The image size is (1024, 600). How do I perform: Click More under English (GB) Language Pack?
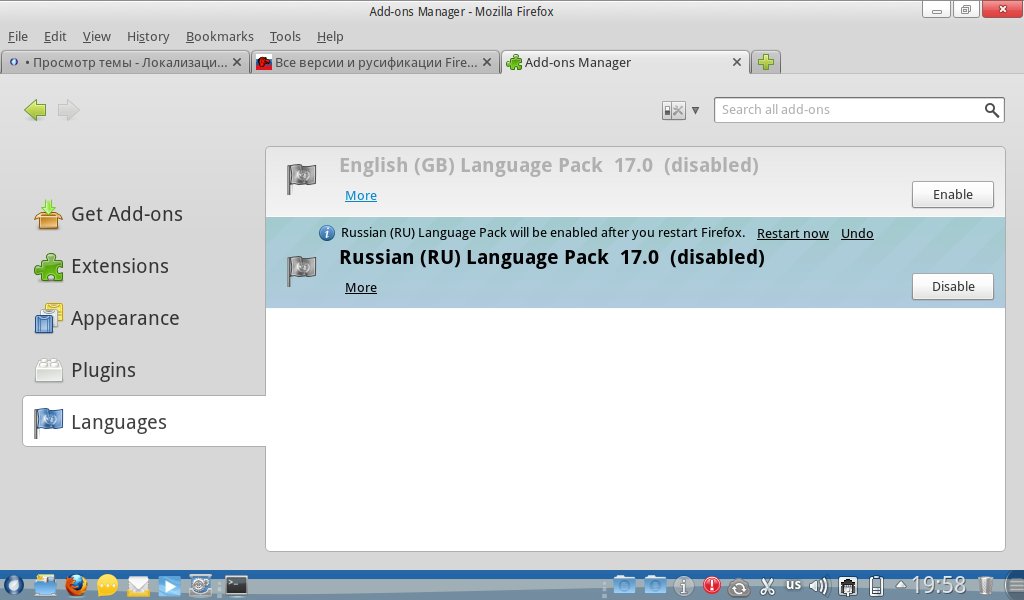360,195
